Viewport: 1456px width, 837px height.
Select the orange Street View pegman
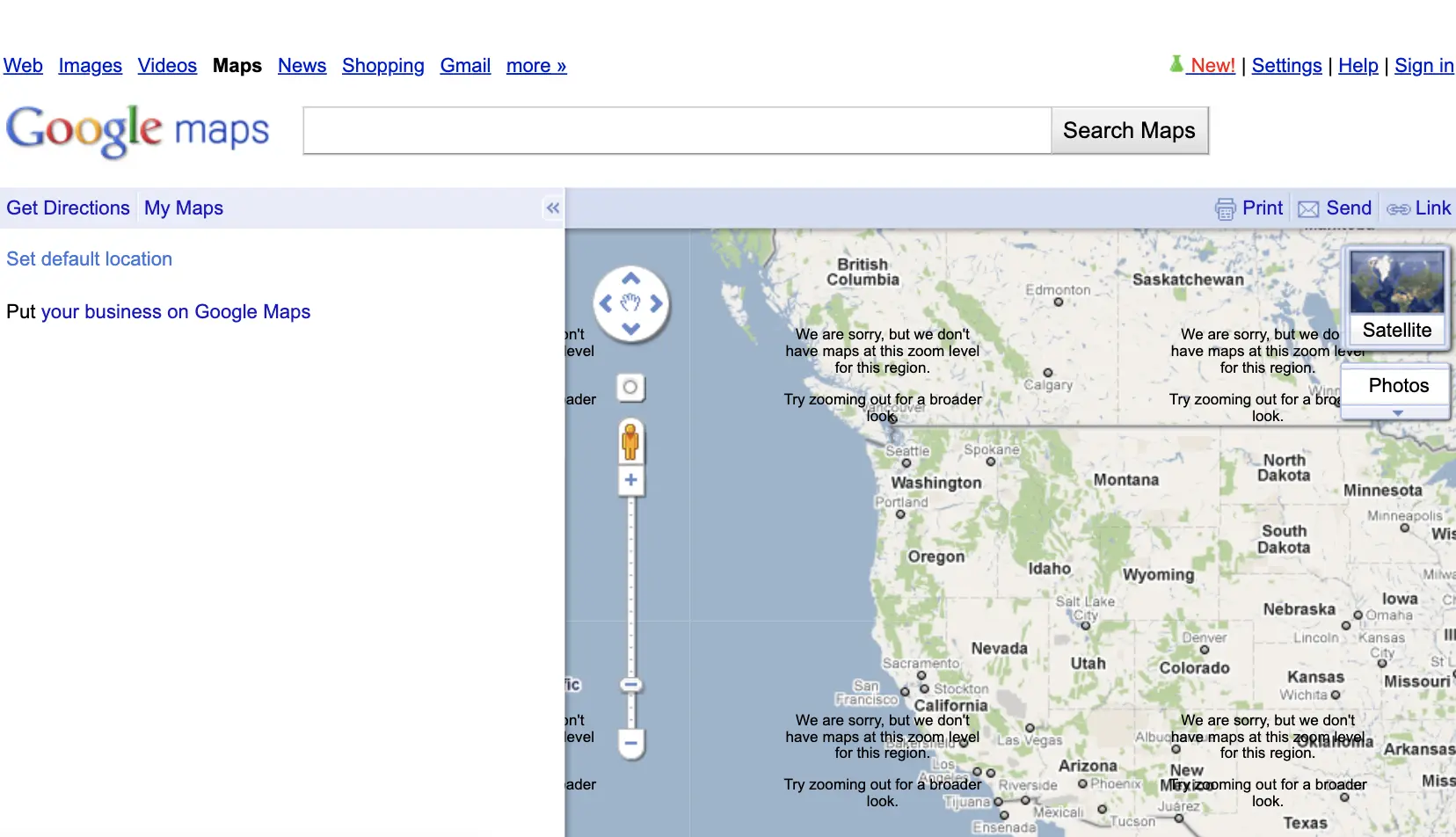click(630, 441)
